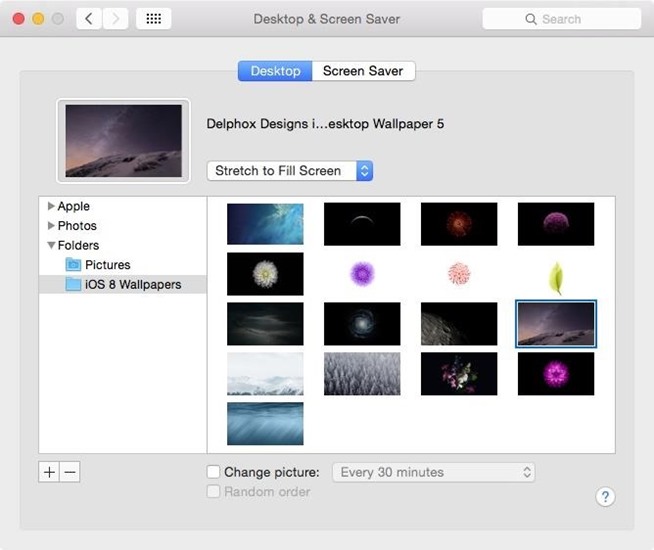The height and width of the screenshot is (550, 654).
Task: Click the minus button to remove folder
Action: click(69, 472)
